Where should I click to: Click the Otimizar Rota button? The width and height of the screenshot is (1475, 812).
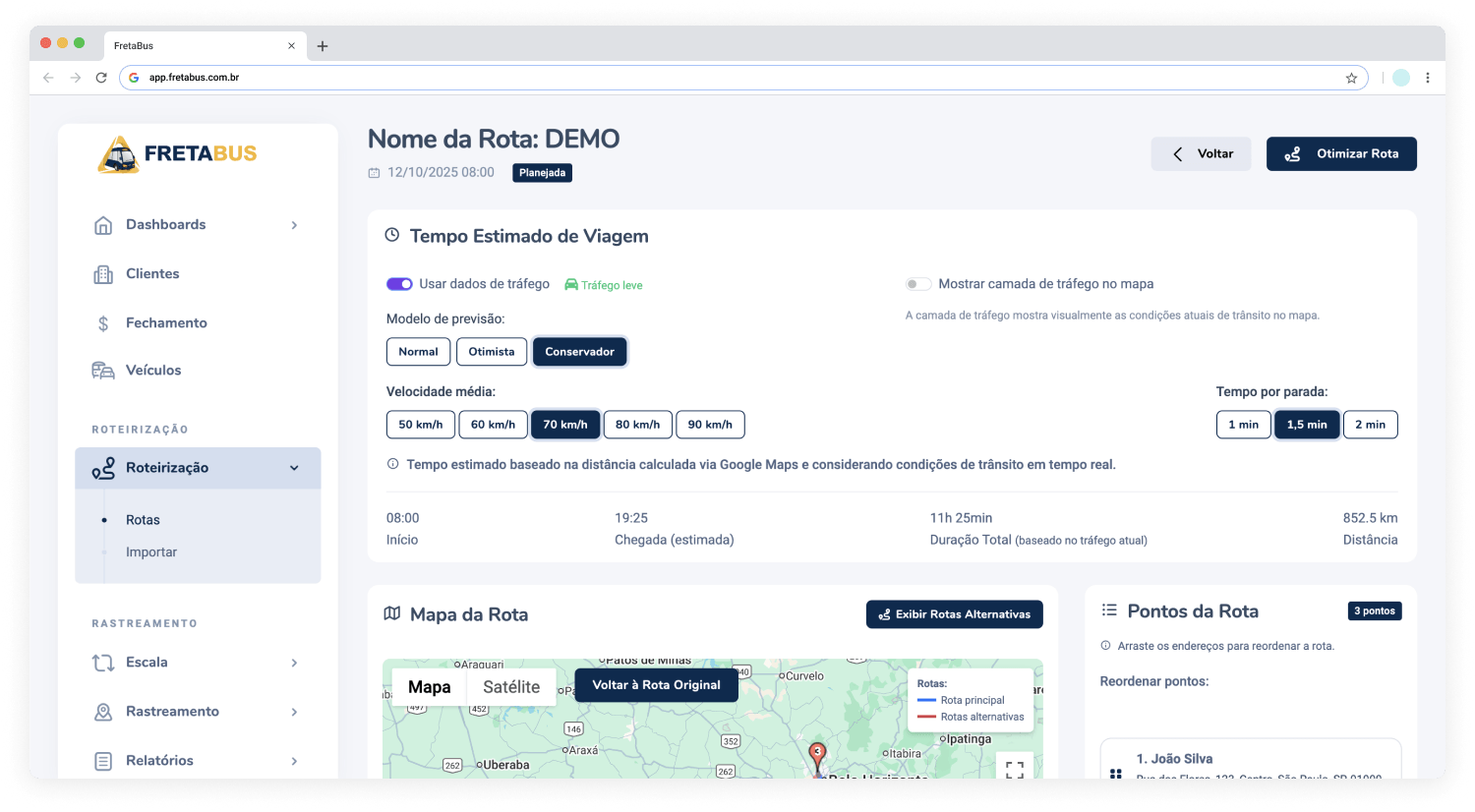coord(1341,154)
